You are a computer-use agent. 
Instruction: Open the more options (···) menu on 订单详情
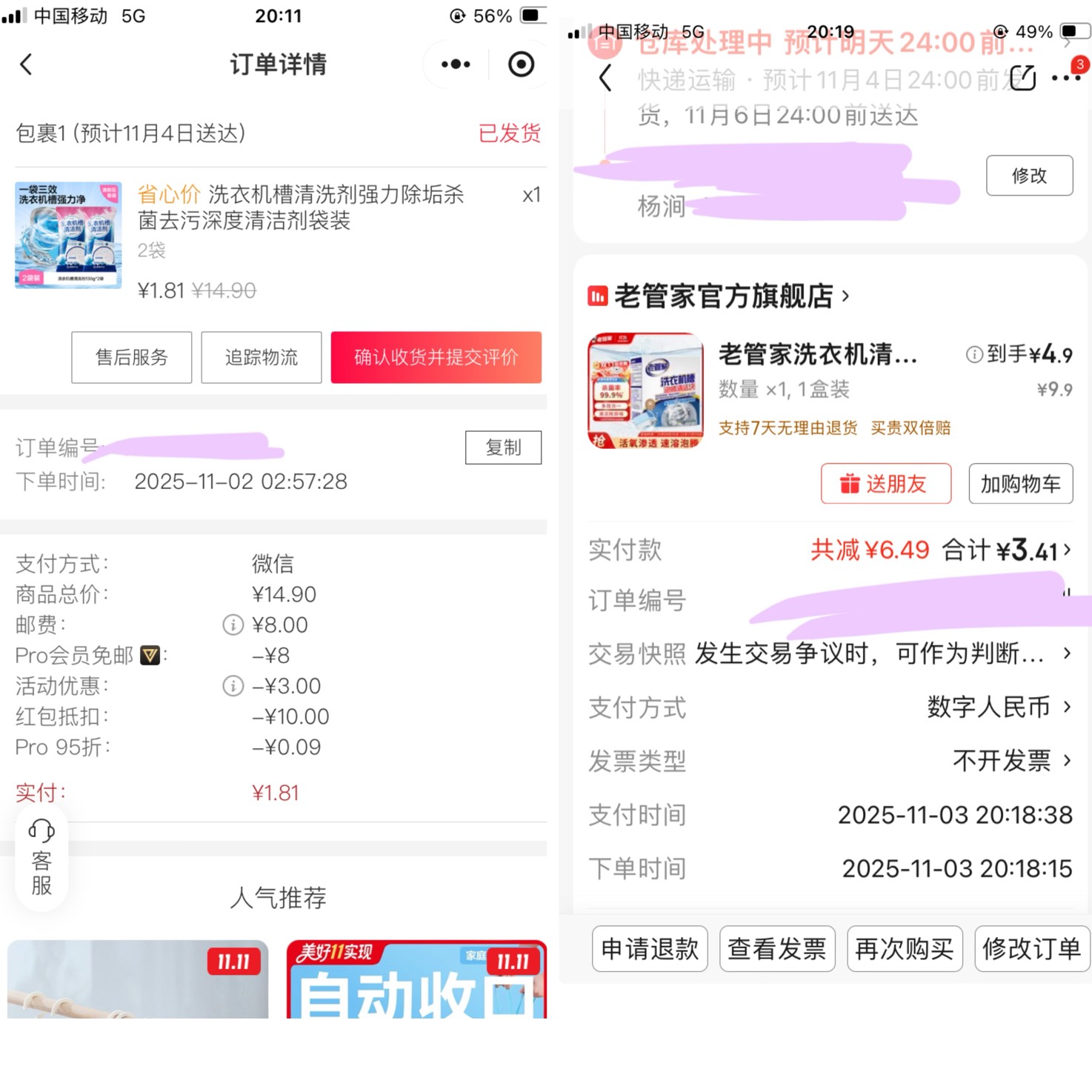(454, 64)
